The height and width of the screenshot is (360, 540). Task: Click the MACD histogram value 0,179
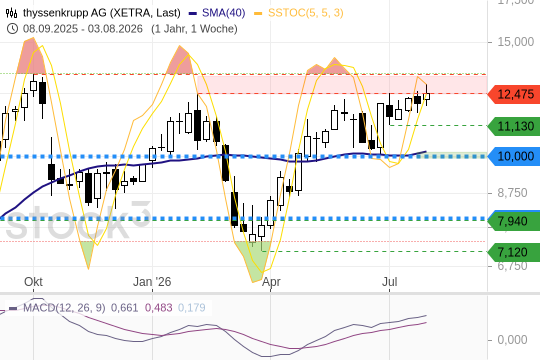pyautogui.click(x=191, y=307)
